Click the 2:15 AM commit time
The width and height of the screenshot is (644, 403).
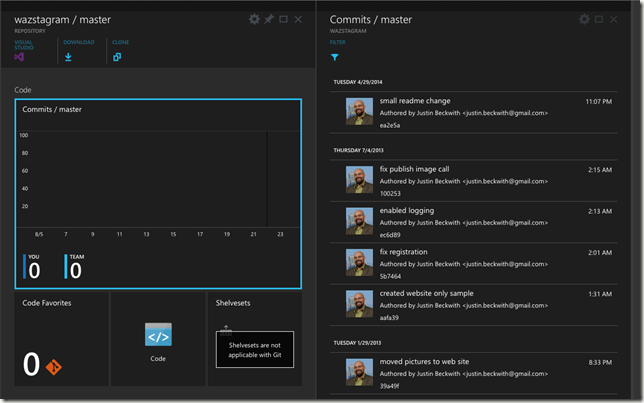click(600, 170)
